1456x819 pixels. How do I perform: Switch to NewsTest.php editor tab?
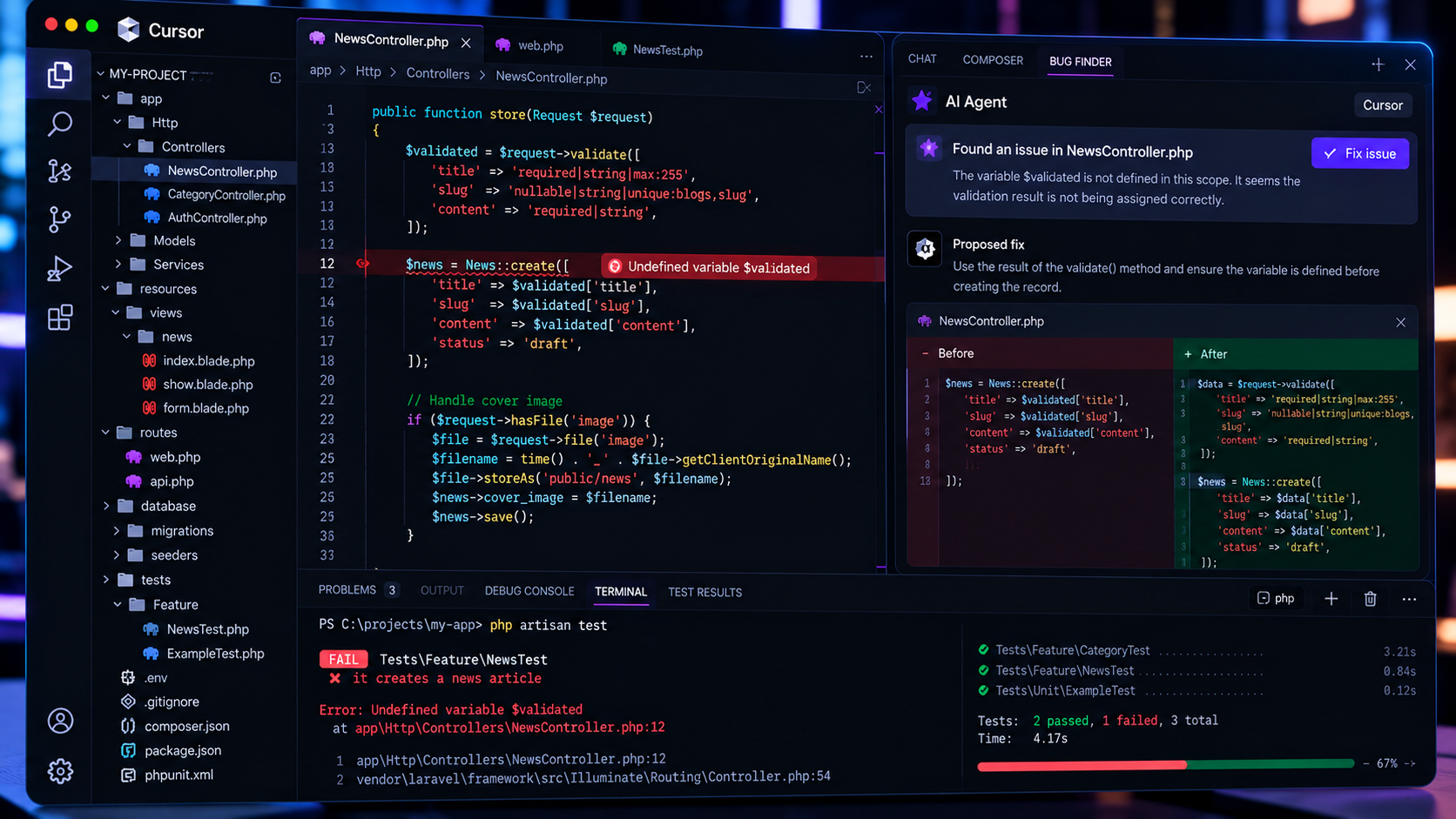tap(657, 50)
